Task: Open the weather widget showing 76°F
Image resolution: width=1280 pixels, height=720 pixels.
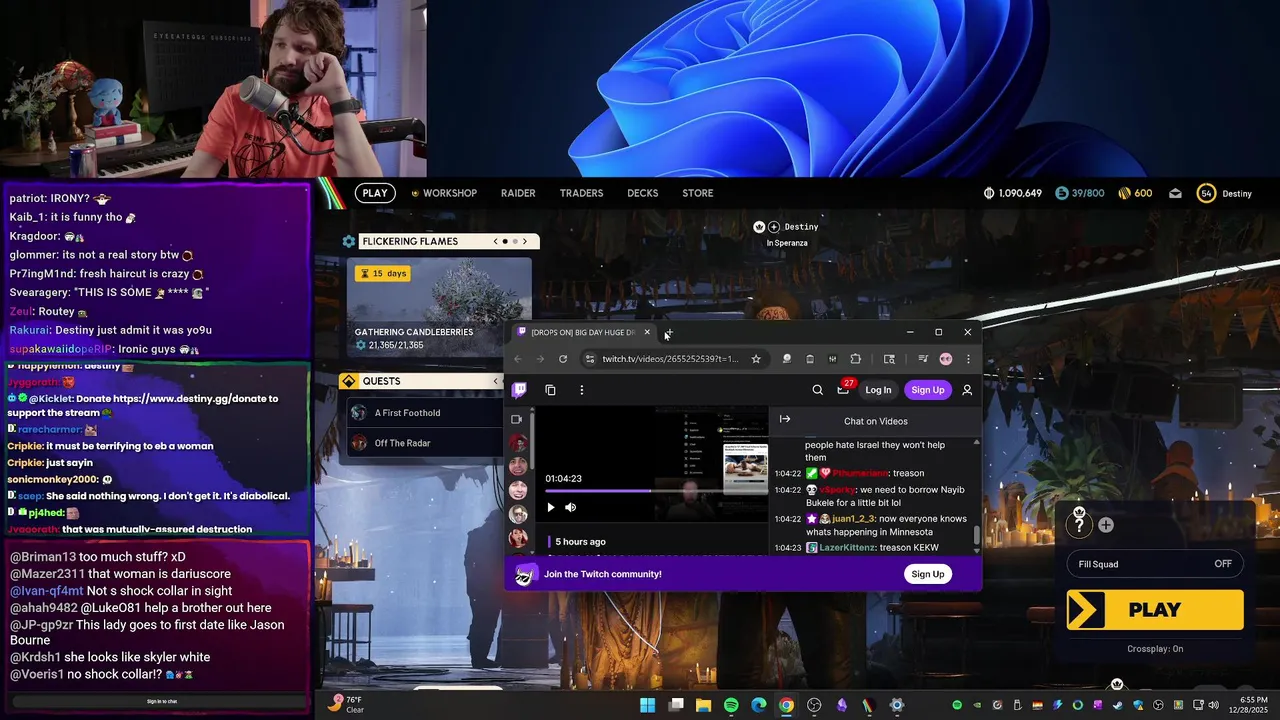Action: click(x=346, y=704)
